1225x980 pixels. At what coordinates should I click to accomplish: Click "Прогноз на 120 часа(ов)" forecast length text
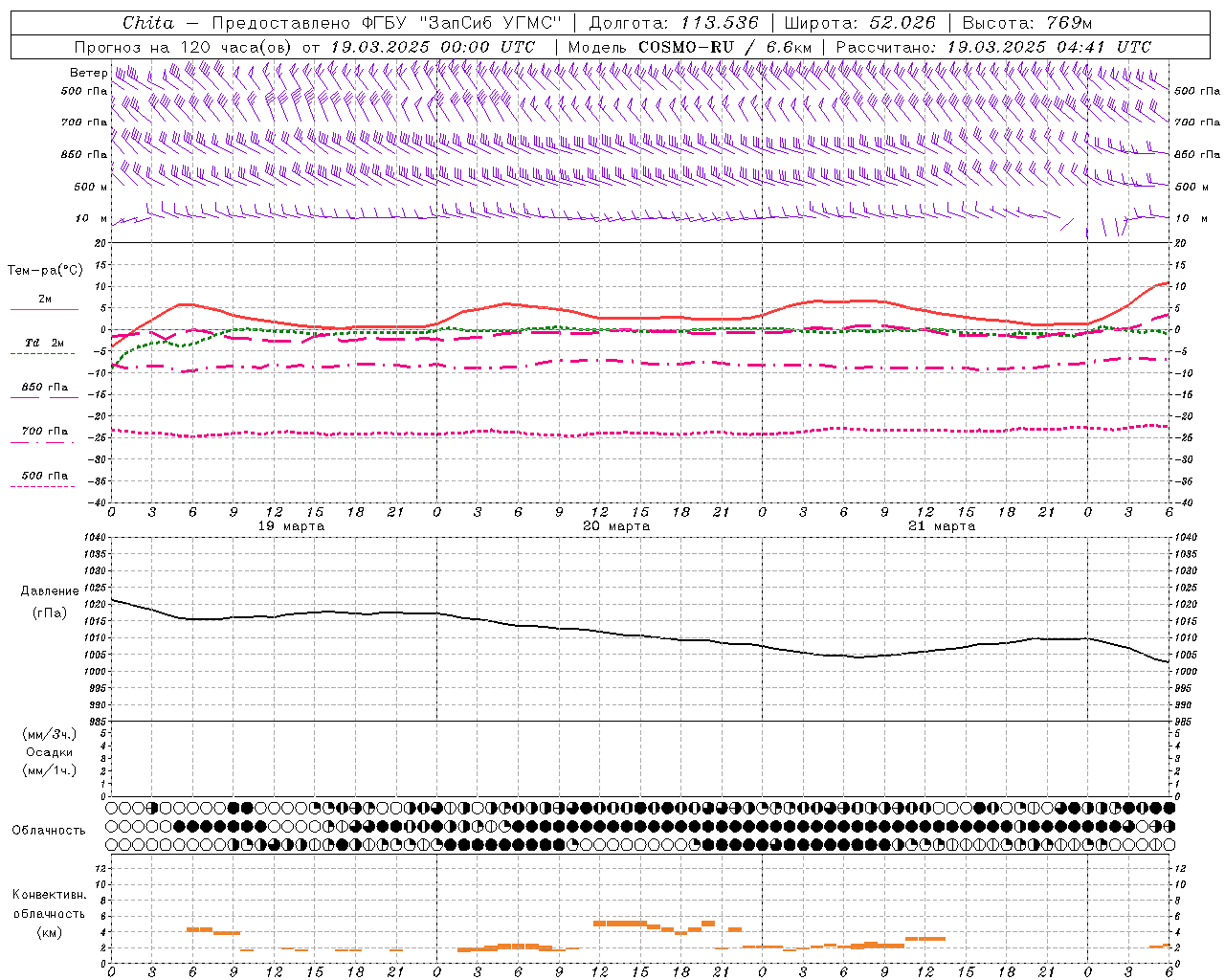(184, 47)
